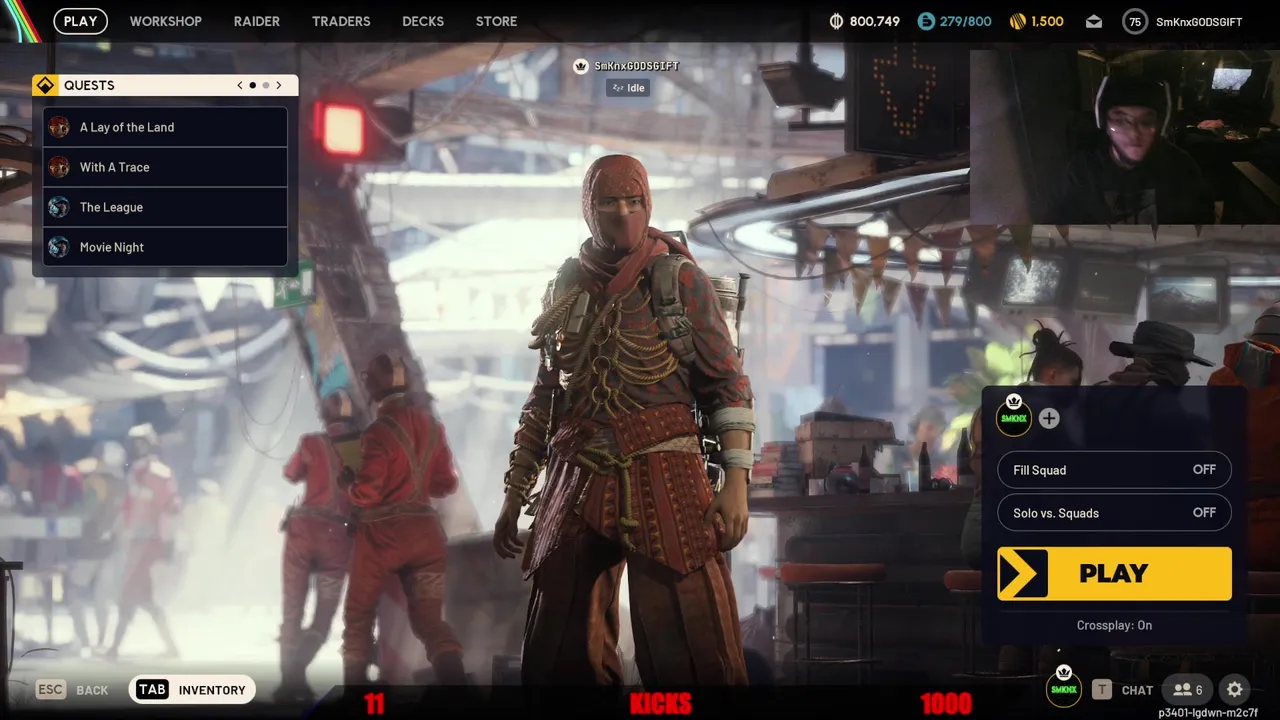
Task: Click the A Lay of the Land quest giver portrait
Action: (x=59, y=127)
